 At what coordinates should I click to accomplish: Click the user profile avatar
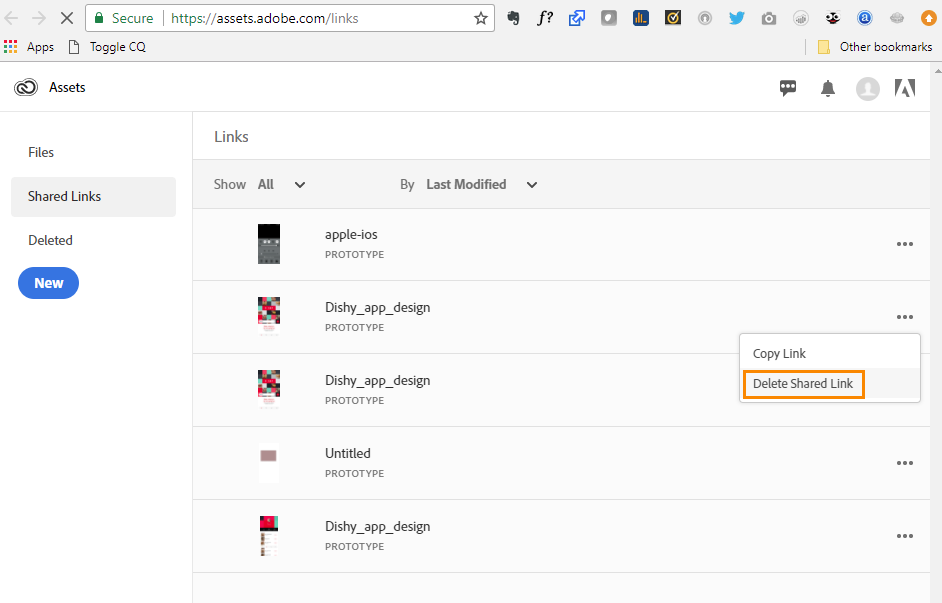pos(867,89)
